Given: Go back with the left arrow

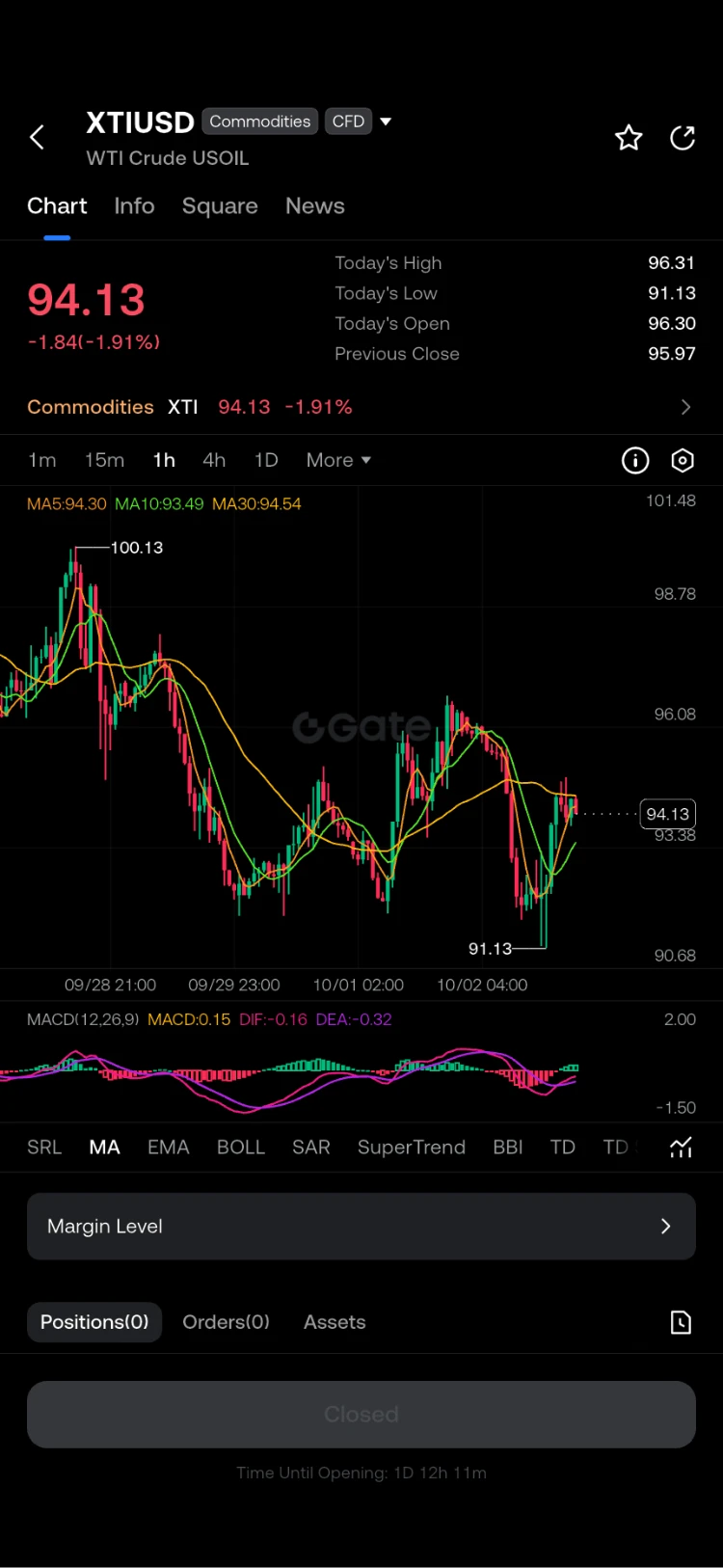Looking at the screenshot, I should 37,138.
